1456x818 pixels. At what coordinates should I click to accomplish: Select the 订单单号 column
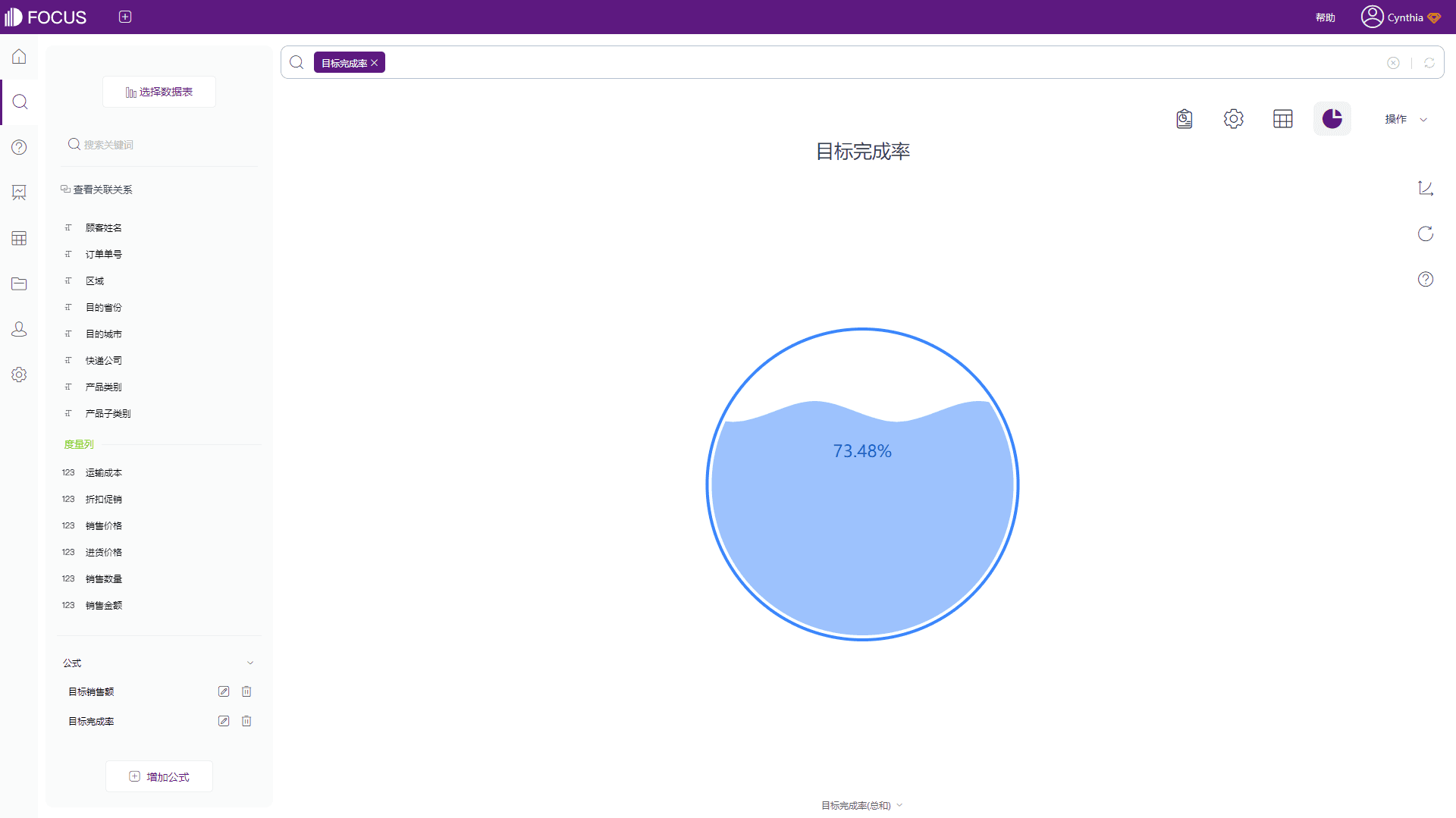click(104, 254)
